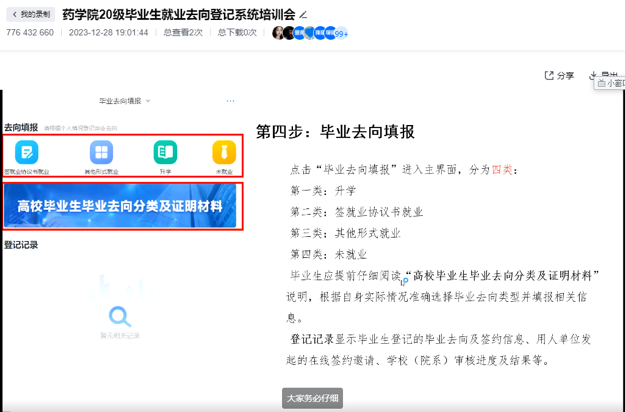Viewport: 625px width, 412px height.
Task: Click the 去向填报 section heading
Action: click(x=21, y=128)
